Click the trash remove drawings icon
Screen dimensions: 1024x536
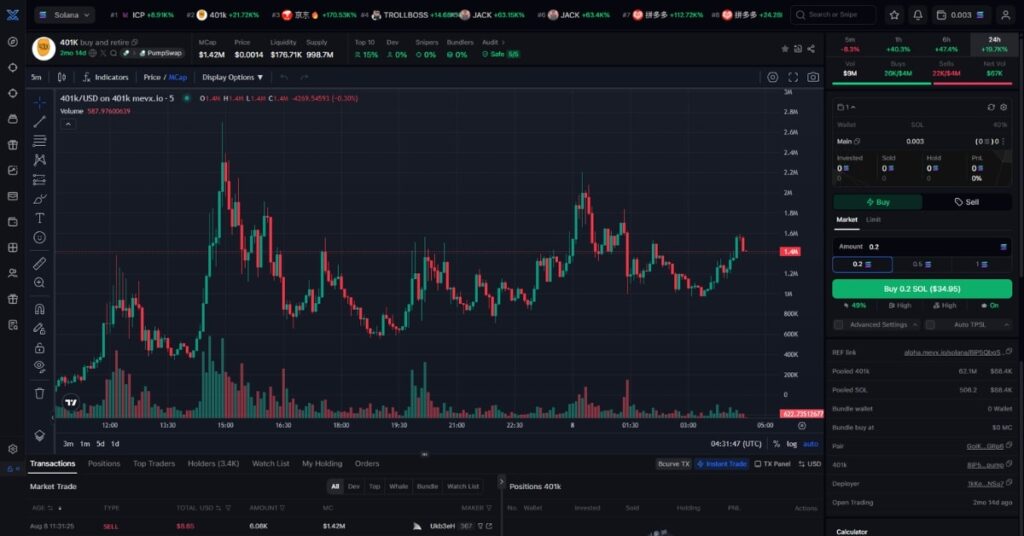(40, 393)
